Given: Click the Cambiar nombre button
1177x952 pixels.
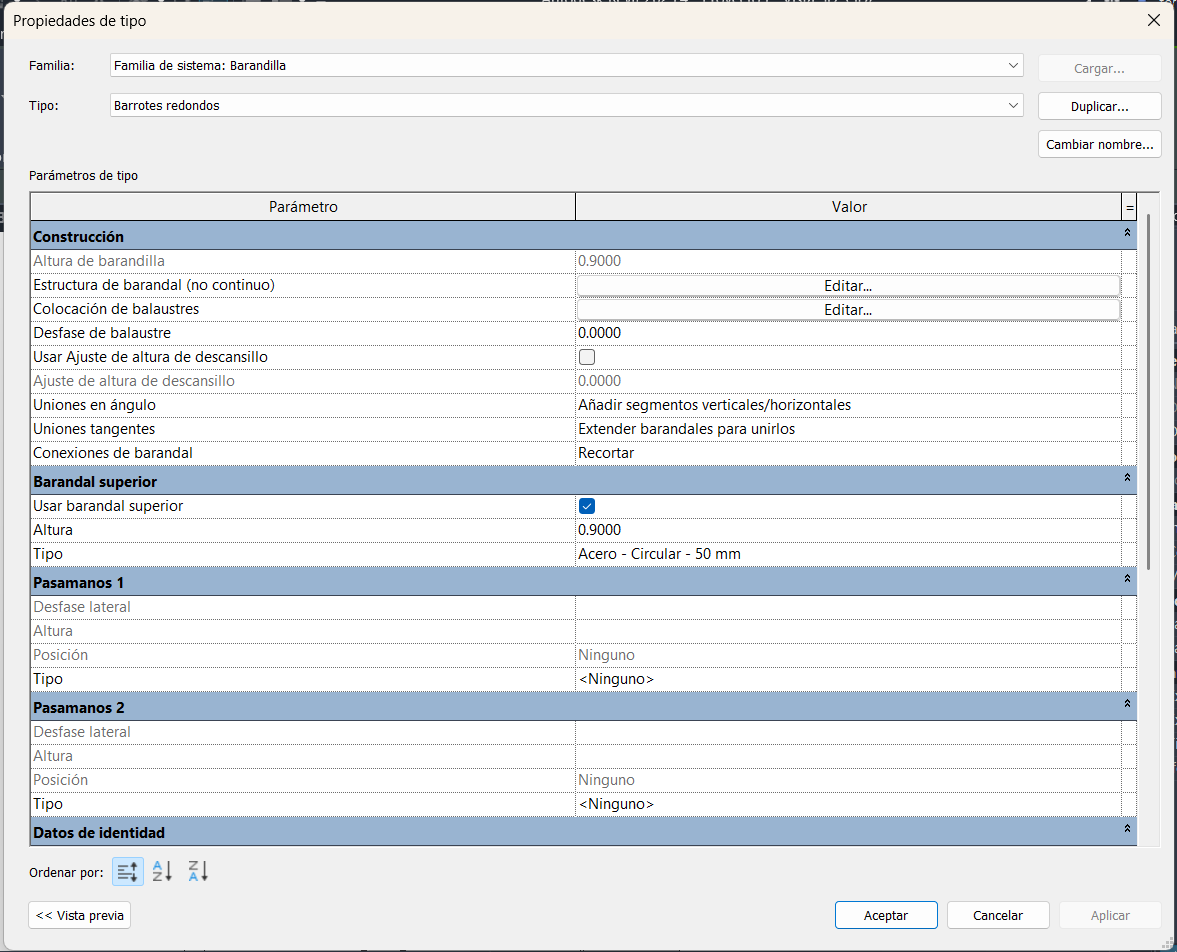Looking at the screenshot, I should coord(1099,145).
